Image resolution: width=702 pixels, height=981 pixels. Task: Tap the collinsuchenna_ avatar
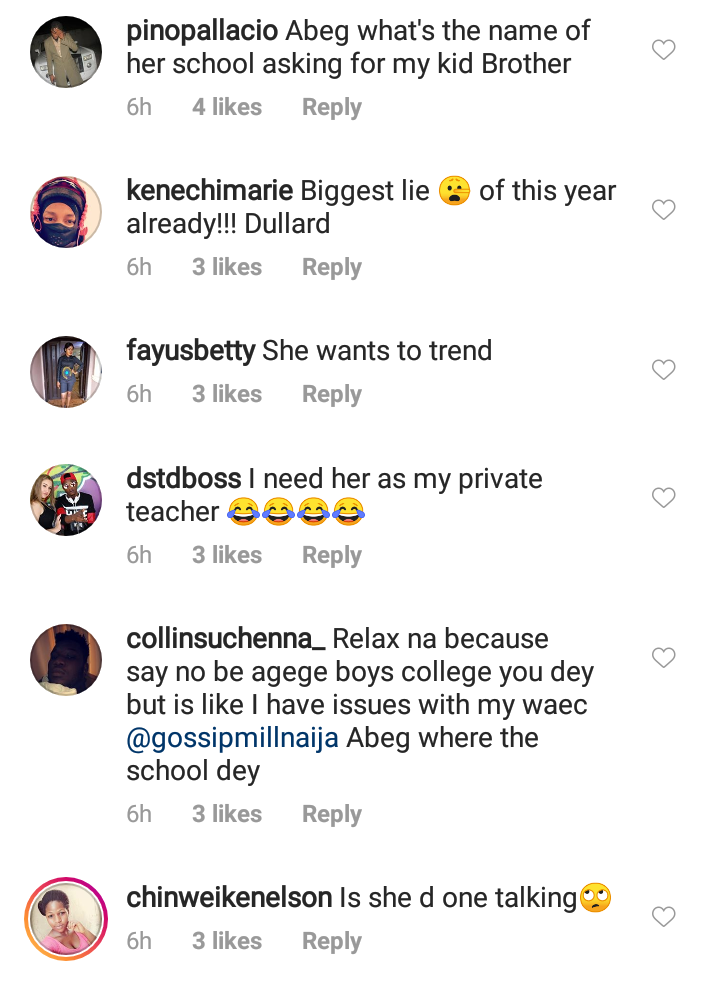65,660
